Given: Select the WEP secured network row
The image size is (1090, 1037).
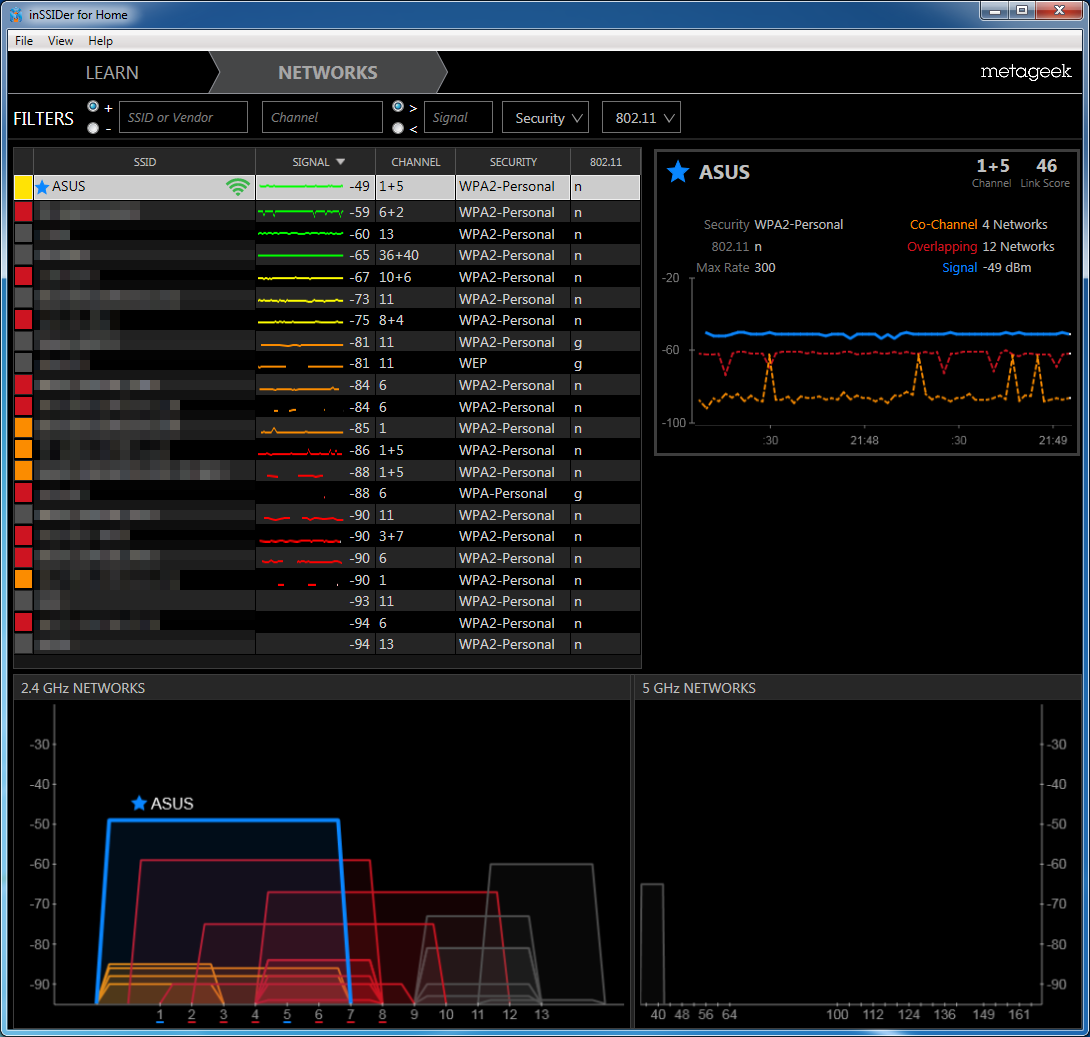Looking at the screenshot, I should tap(327, 364).
